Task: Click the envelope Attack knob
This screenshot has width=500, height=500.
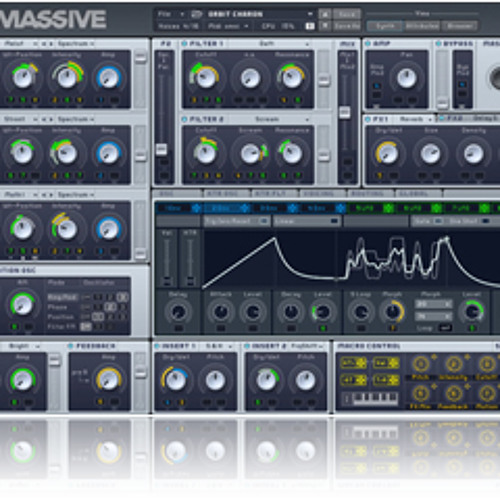Action: click(x=221, y=312)
